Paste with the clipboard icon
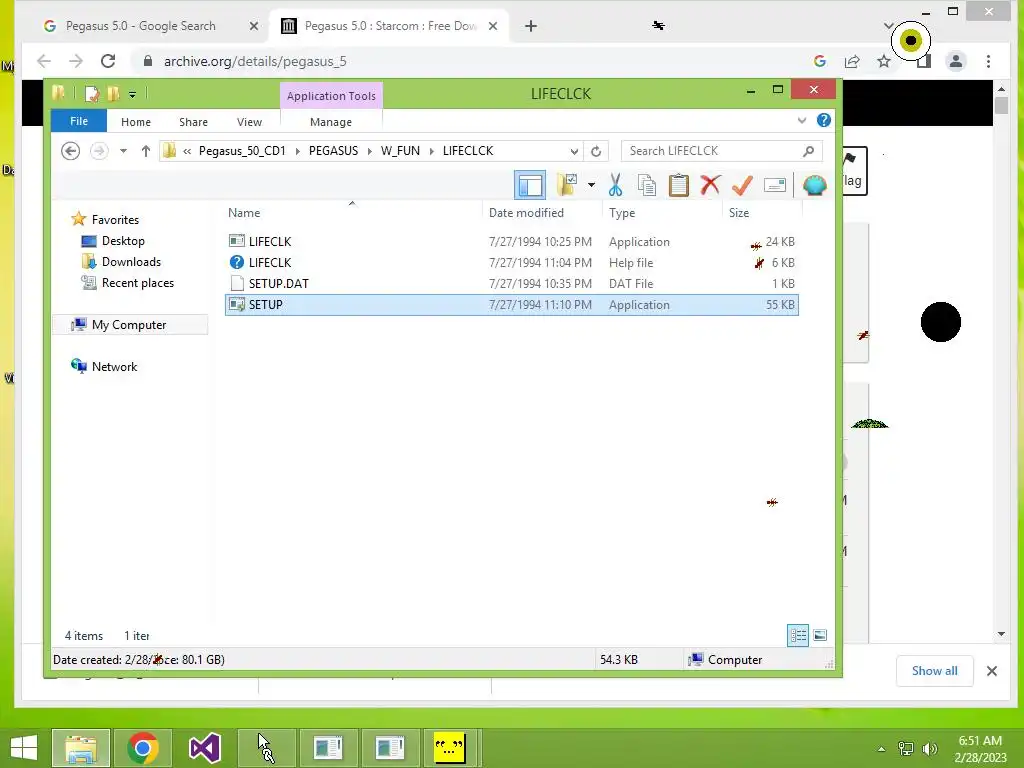The height and width of the screenshot is (768, 1024). click(x=679, y=185)
